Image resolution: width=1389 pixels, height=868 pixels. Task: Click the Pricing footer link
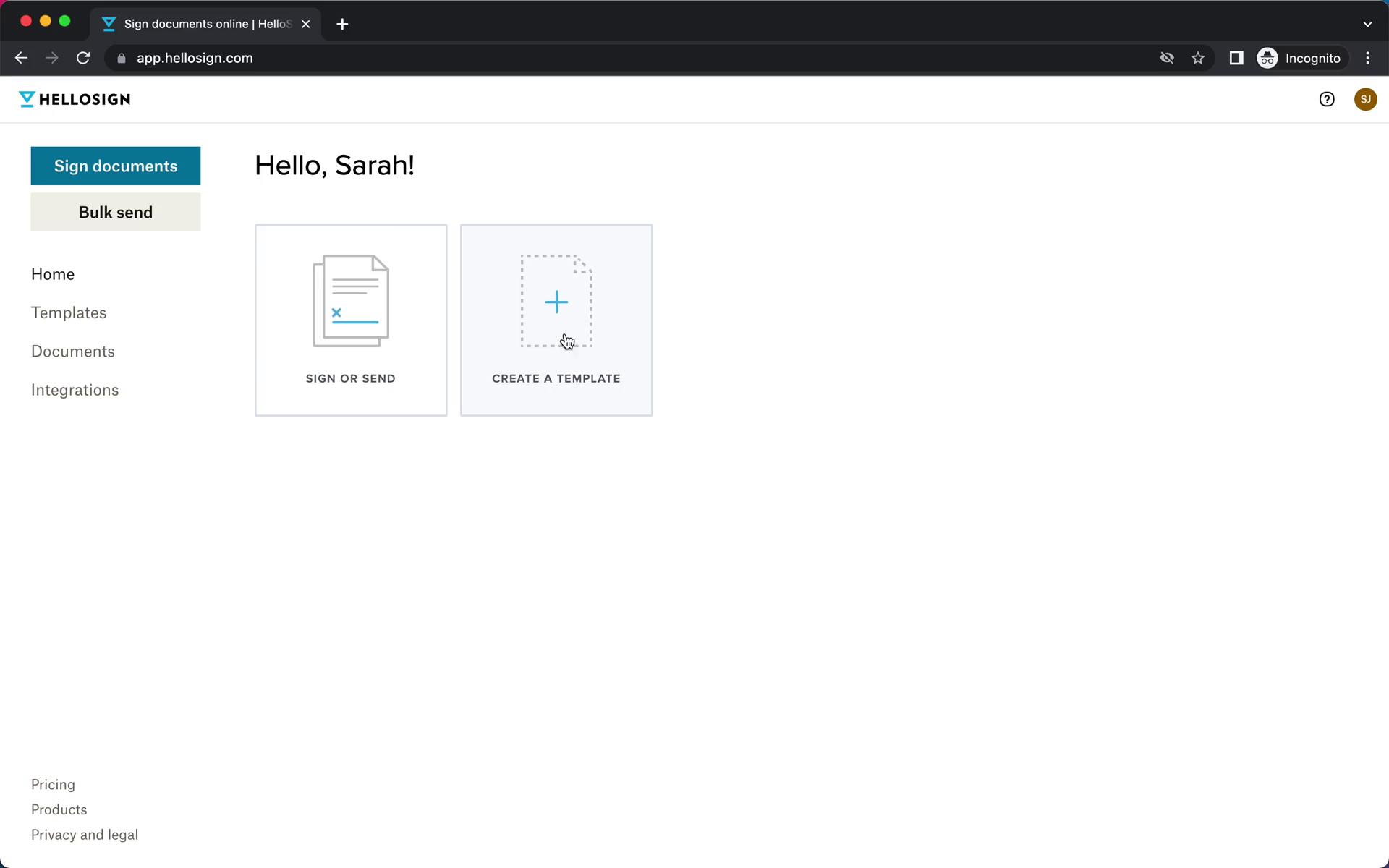[x=53, y=784]
